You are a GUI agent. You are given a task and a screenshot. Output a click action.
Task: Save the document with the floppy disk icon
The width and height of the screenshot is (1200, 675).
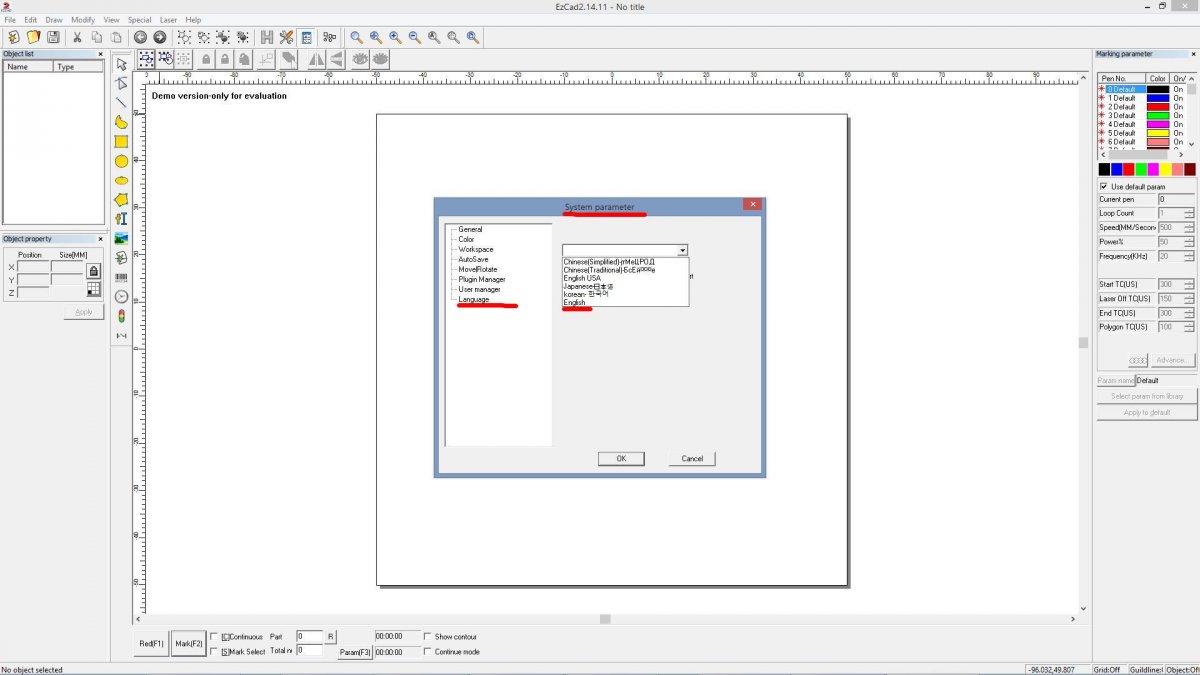tap(53, 37)
